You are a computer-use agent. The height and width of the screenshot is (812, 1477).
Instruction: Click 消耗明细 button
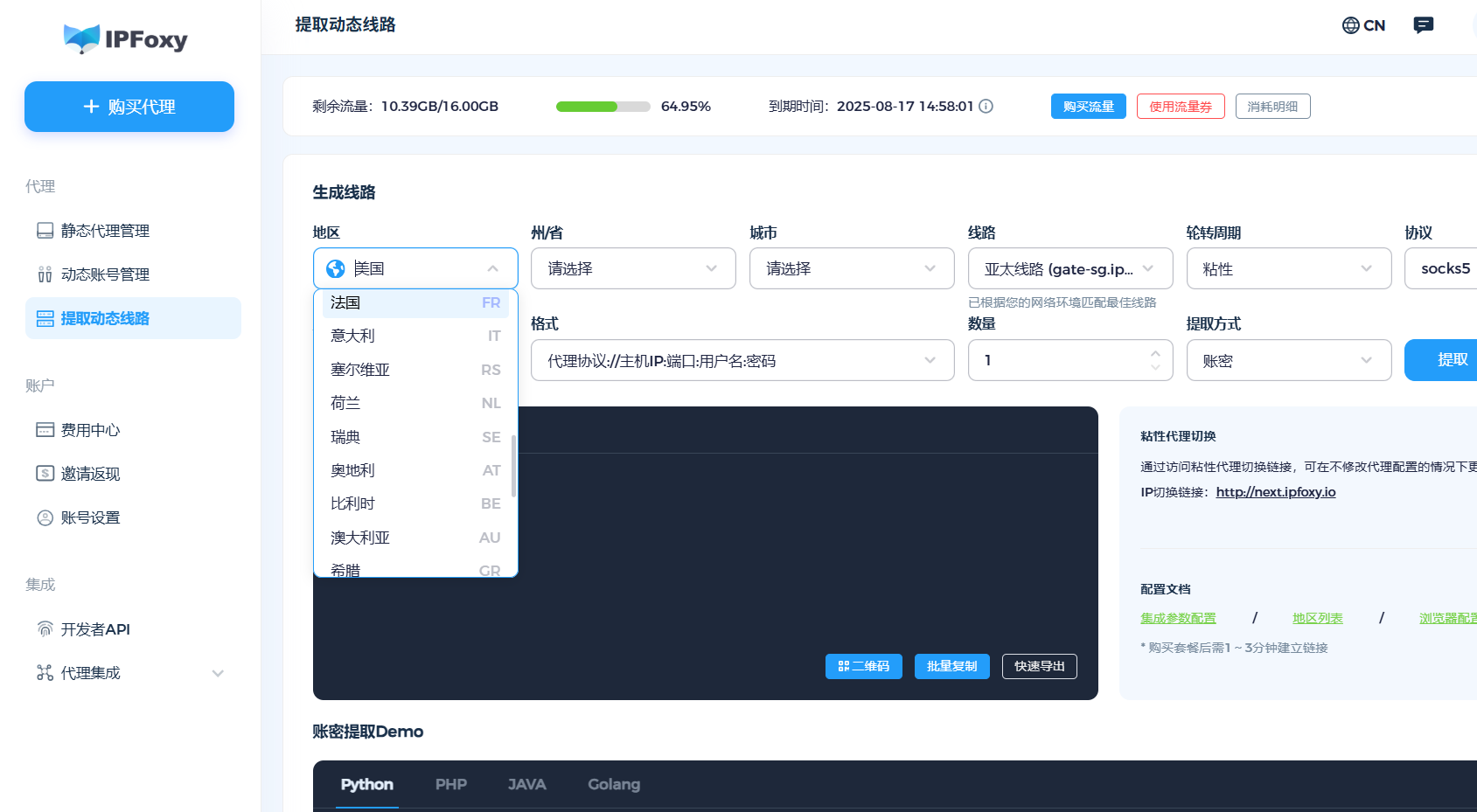coord(1272,107)
